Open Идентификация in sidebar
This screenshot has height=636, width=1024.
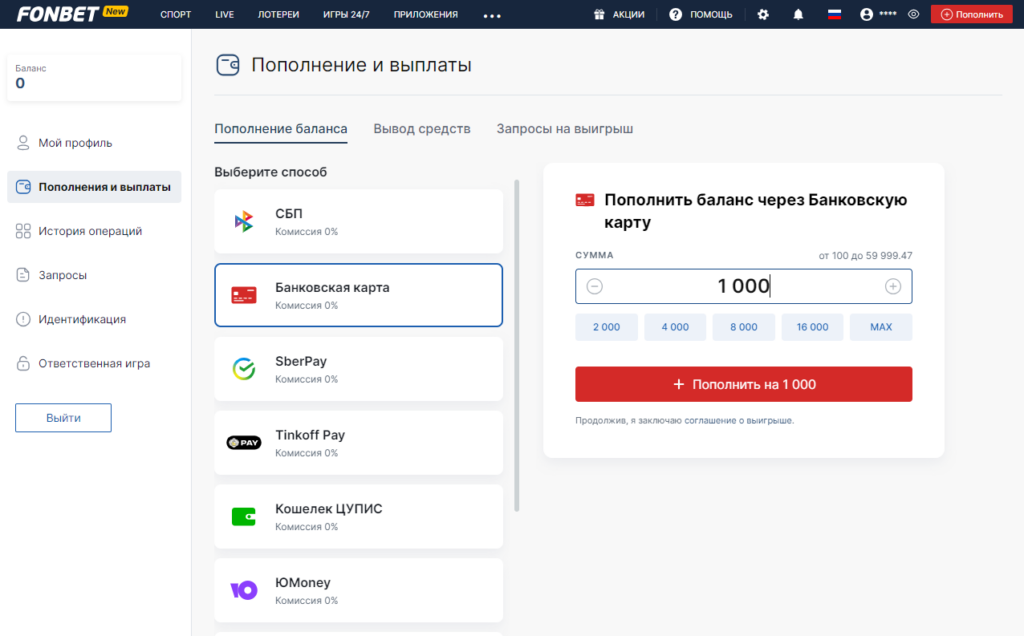(x=94, y=319)
